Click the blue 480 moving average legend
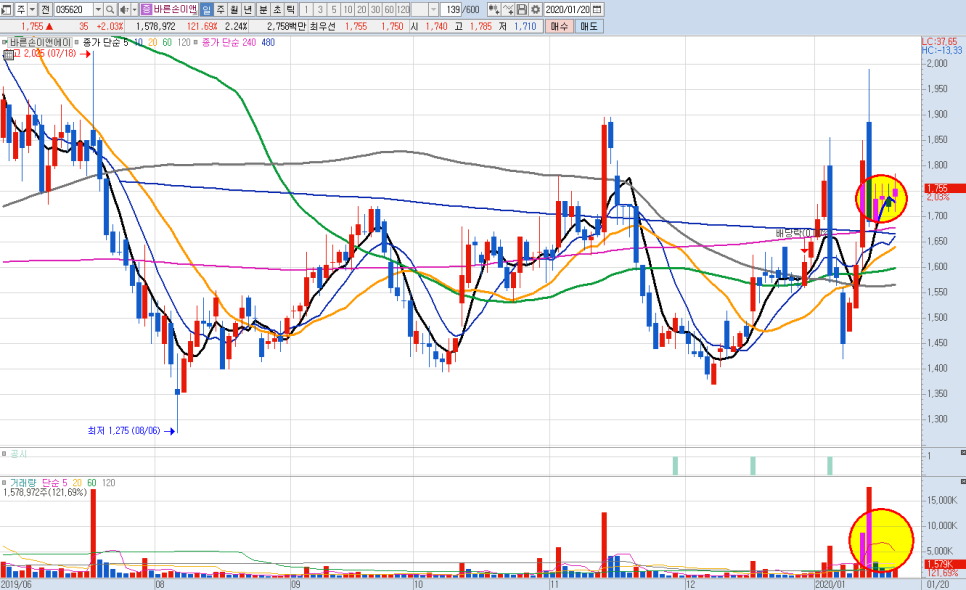Viewport: 966px width, 590px height. (x=268, y=42)
